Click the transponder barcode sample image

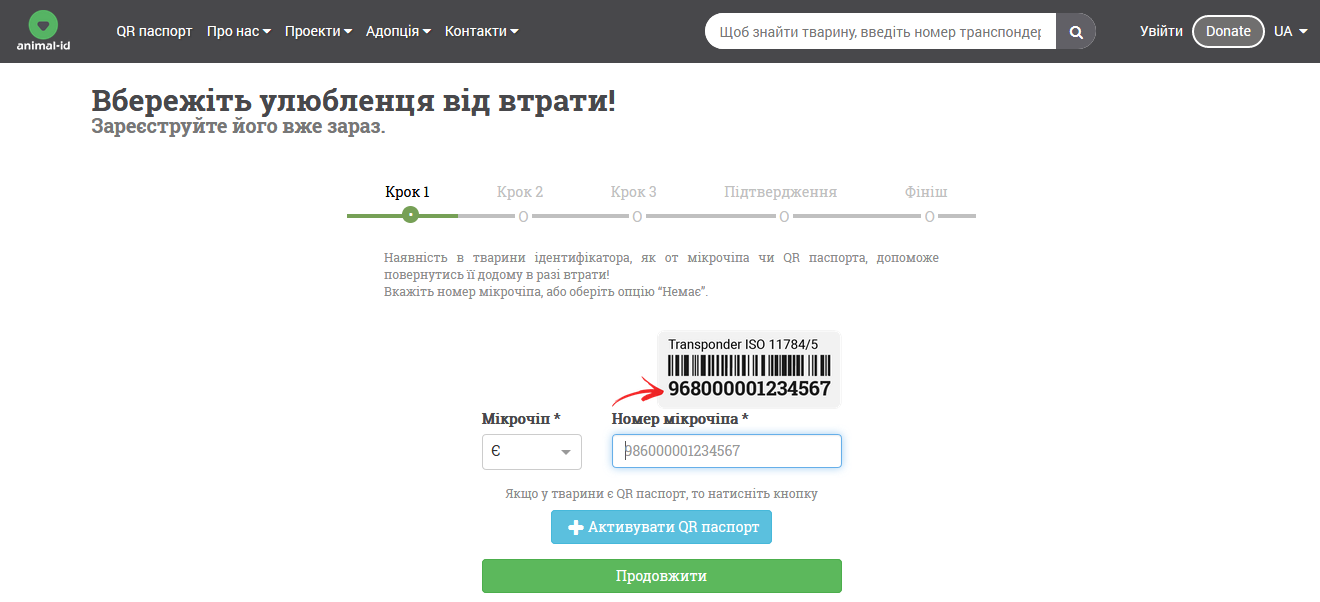pyautogui.click(x=749, y=369)
